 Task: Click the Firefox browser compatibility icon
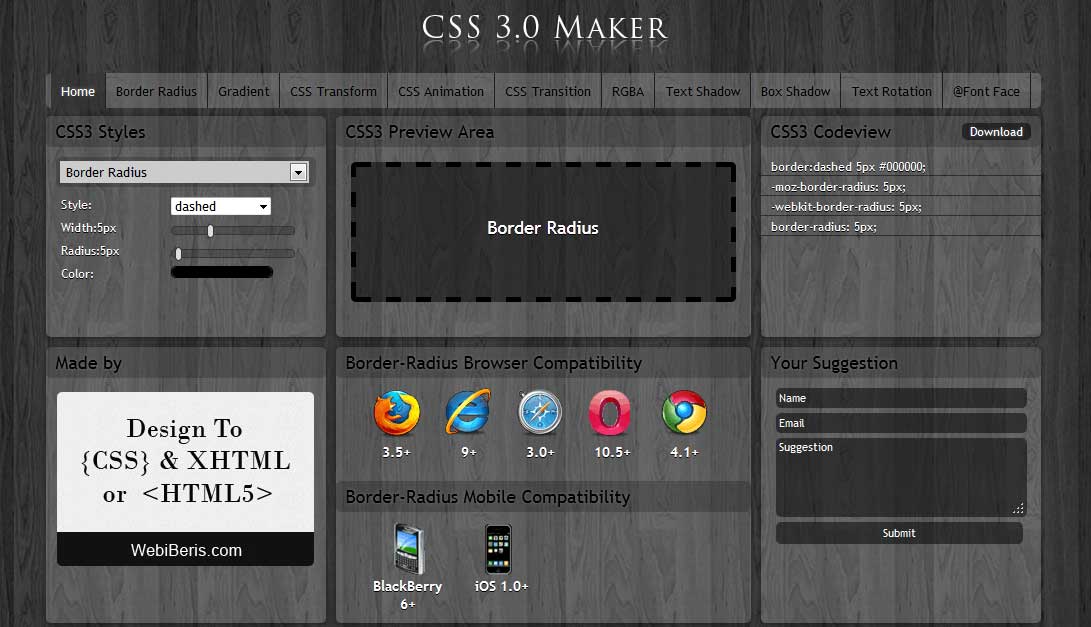[x=397, y=412]
